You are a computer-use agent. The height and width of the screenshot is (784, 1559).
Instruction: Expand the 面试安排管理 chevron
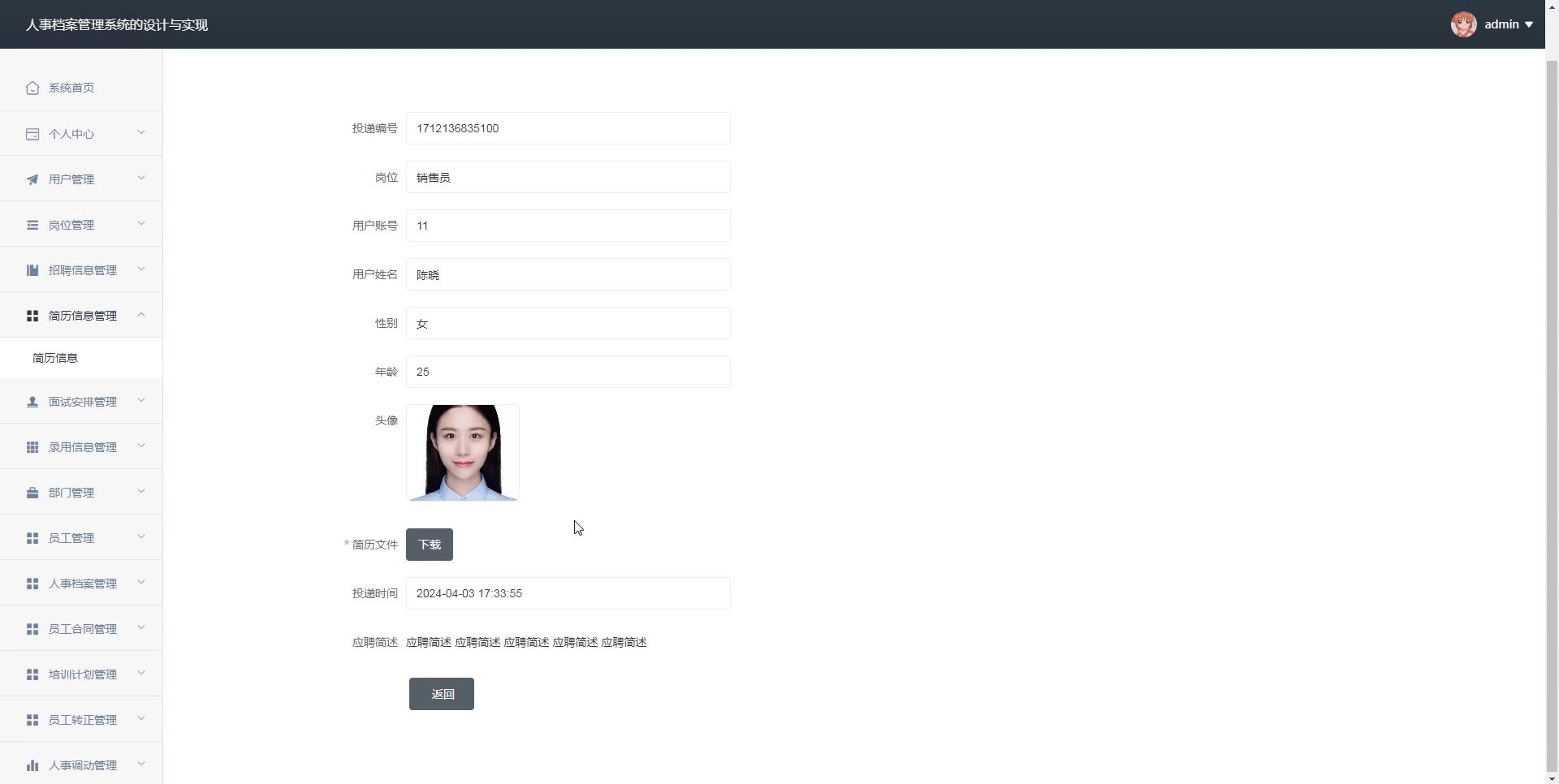[x=141, y=400]
